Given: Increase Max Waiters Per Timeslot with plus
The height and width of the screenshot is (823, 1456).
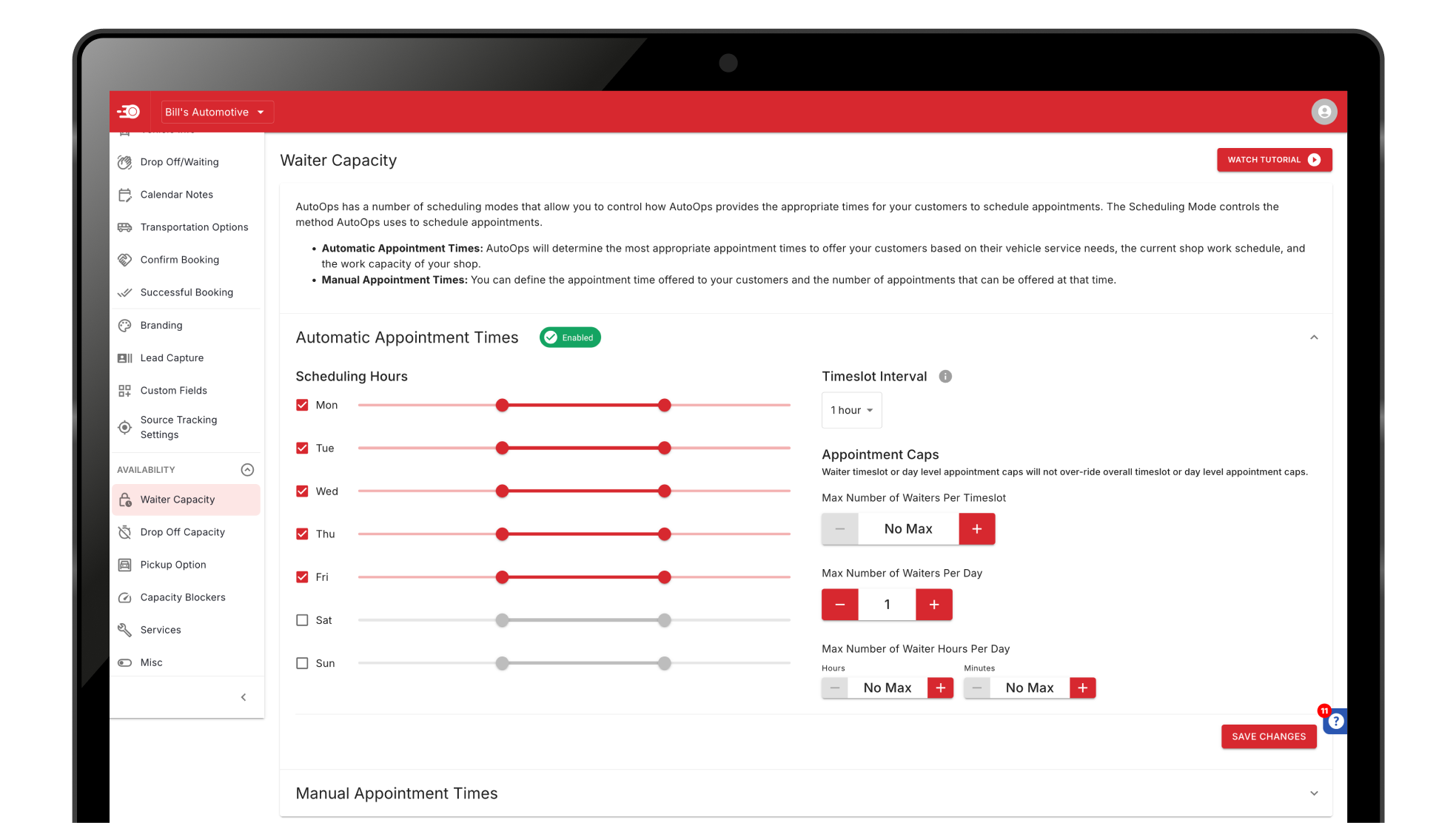Looking at the screenshot, I should [x=976, y=529].
